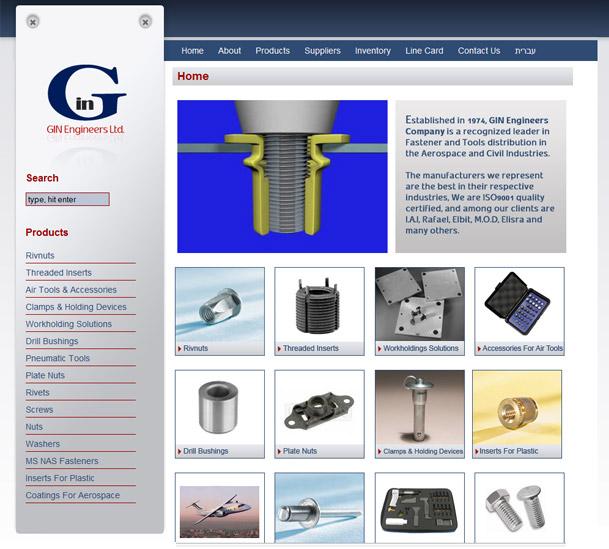The width and height of the screenshot is (609, 549).
Task: Go to the Contact Us page
Action: click(479, 51)
